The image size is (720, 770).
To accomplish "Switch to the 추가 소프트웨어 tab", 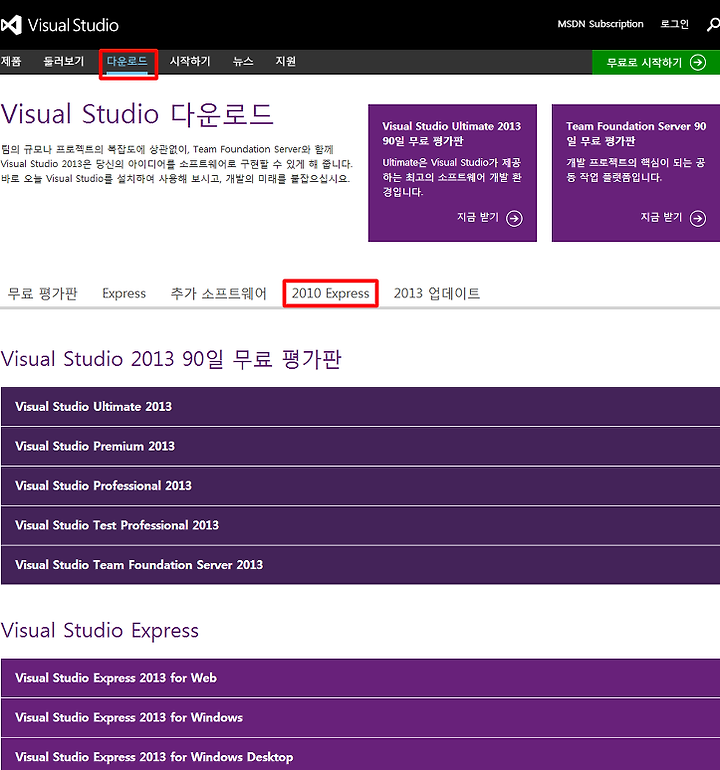I will click(x=219, y=293).
